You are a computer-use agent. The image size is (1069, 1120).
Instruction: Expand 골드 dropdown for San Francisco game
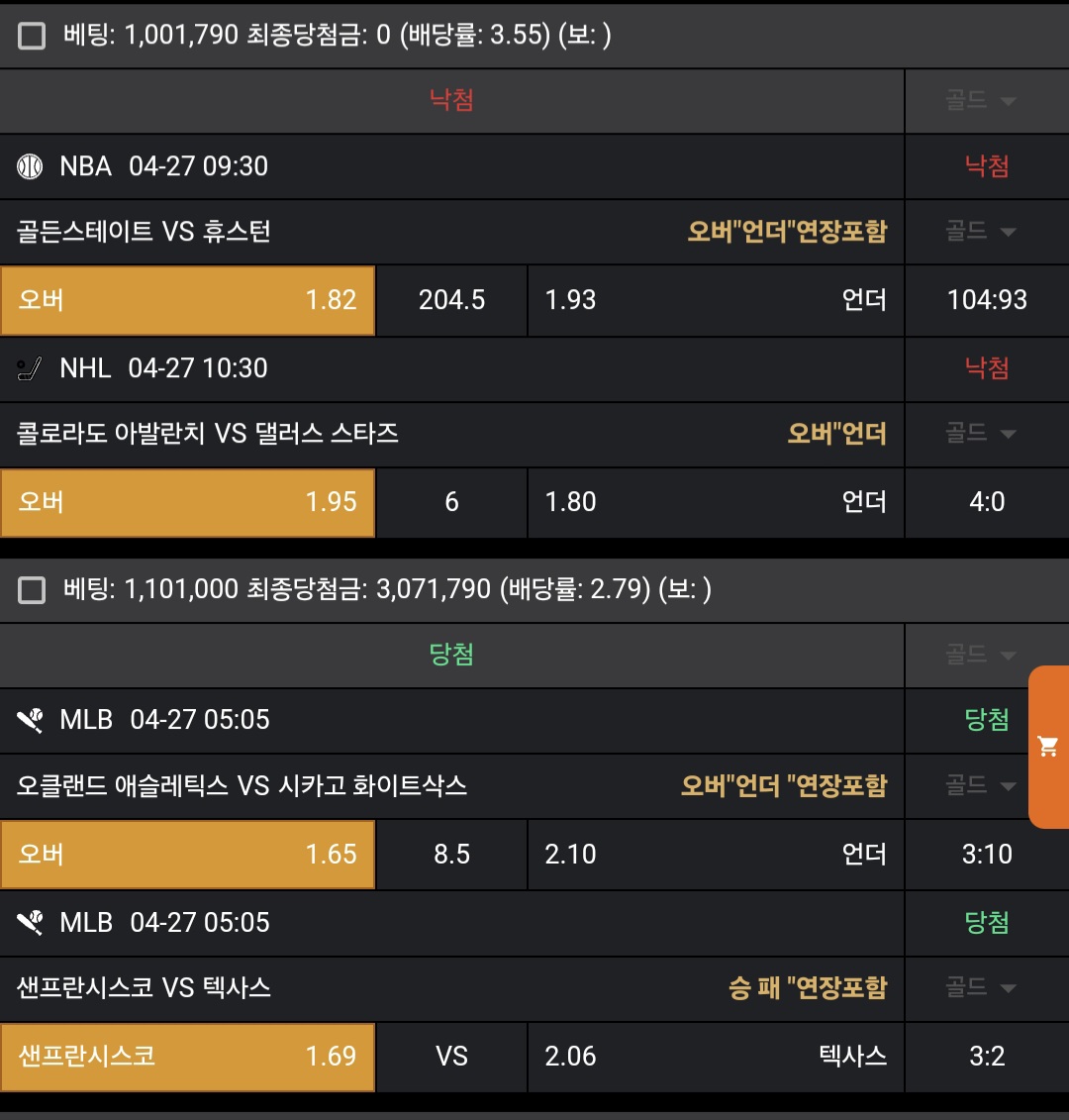[980, 987]
